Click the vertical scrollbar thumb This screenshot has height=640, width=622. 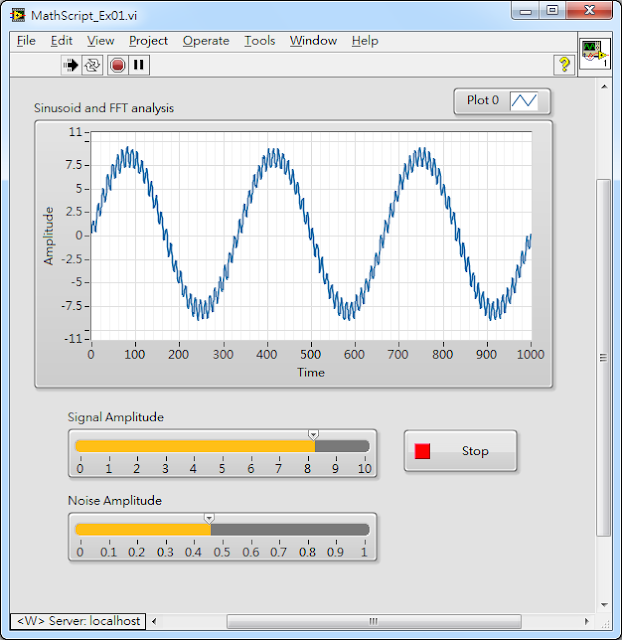[604, 358]
